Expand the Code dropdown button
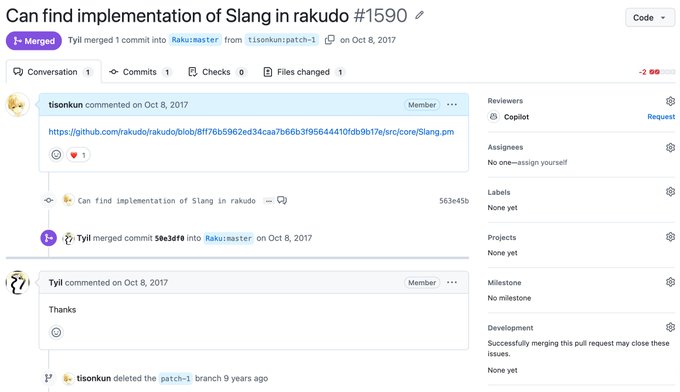 click(649, 18)
